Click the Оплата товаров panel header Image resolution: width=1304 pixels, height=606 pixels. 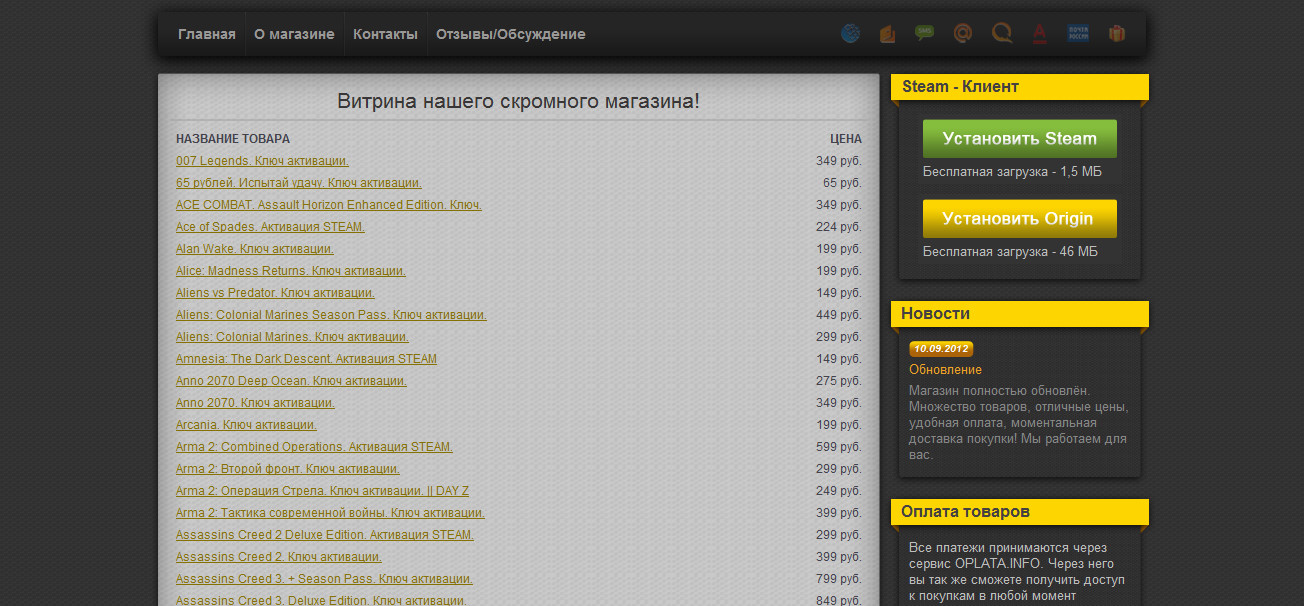point(1020,512)
